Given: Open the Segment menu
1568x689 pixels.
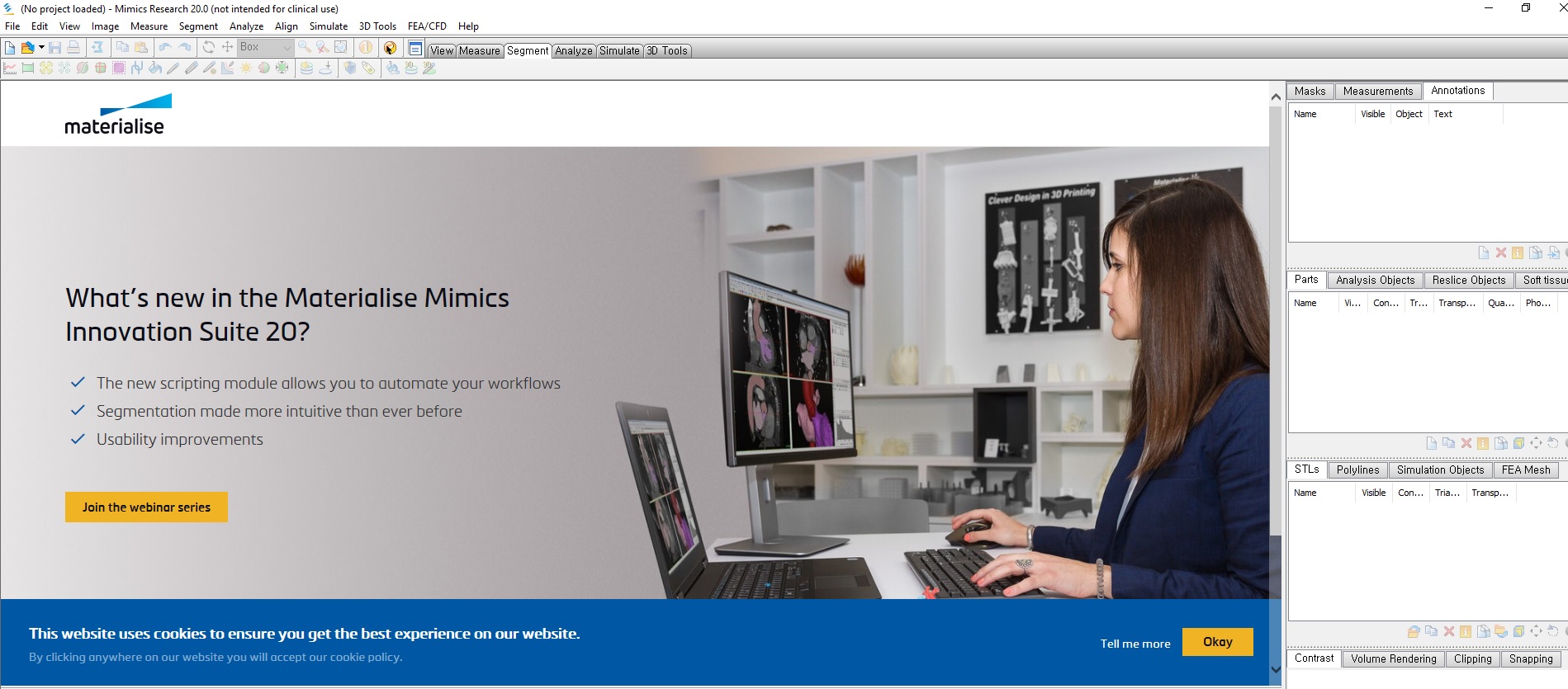Looking at the screenshot, I should tap(198, 26).
